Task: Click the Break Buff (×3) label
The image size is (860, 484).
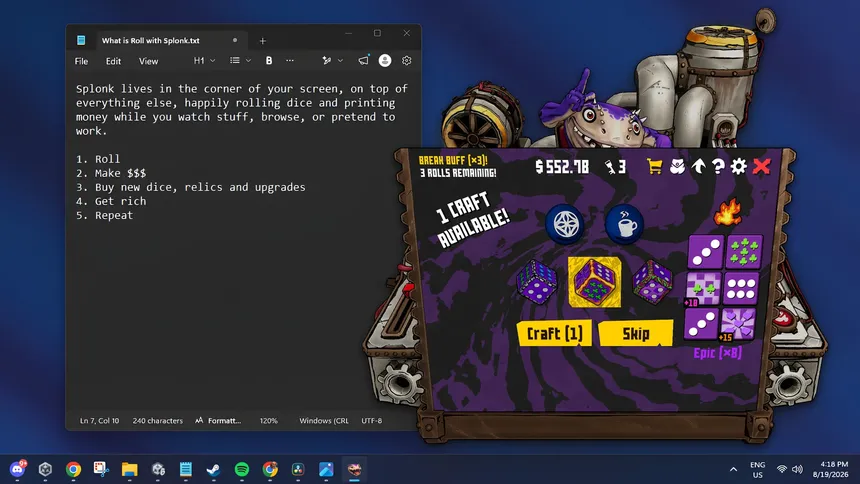Action: 453,160
